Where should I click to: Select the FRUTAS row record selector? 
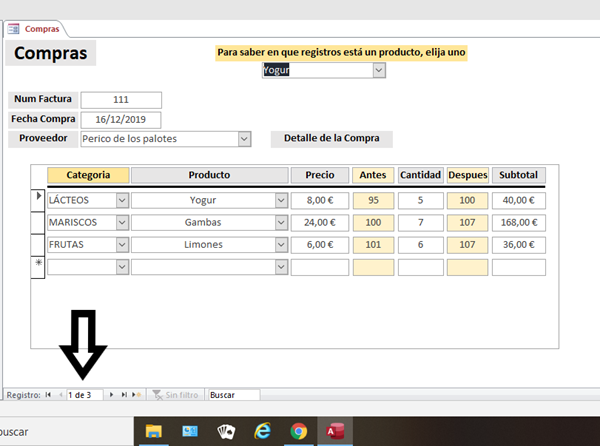(38, 245)
